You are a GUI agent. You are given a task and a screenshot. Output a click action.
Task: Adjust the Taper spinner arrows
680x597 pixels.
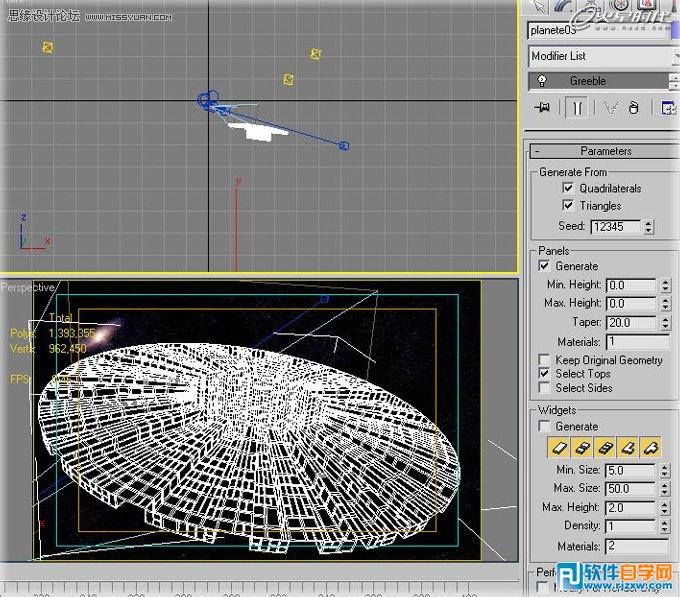(x=666, y=323)
